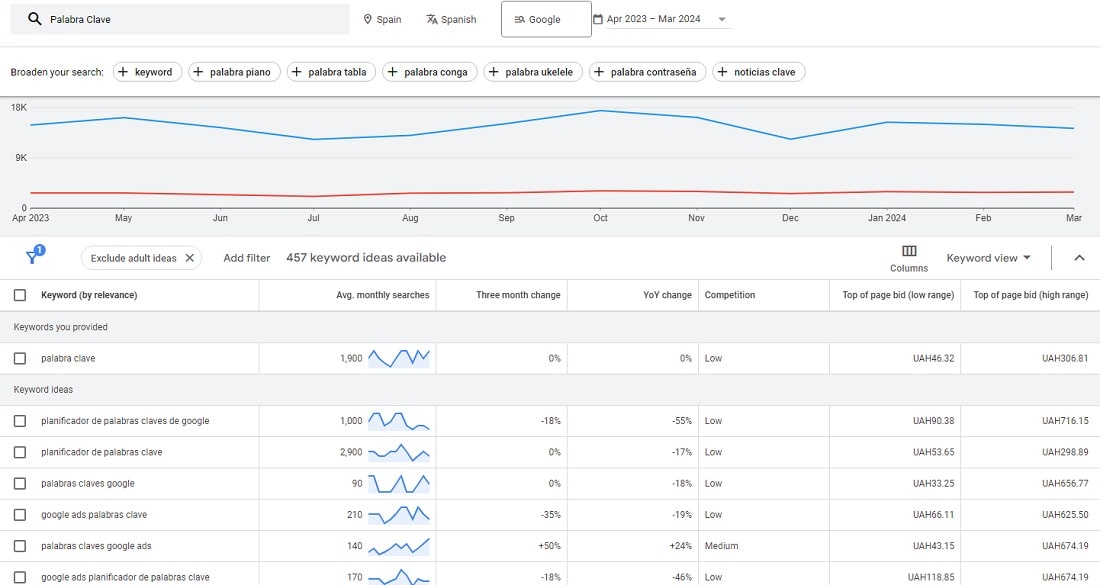The image size is (1100, 585).
Task: Click the Medium competition value
Action: (x=721, y=546)
